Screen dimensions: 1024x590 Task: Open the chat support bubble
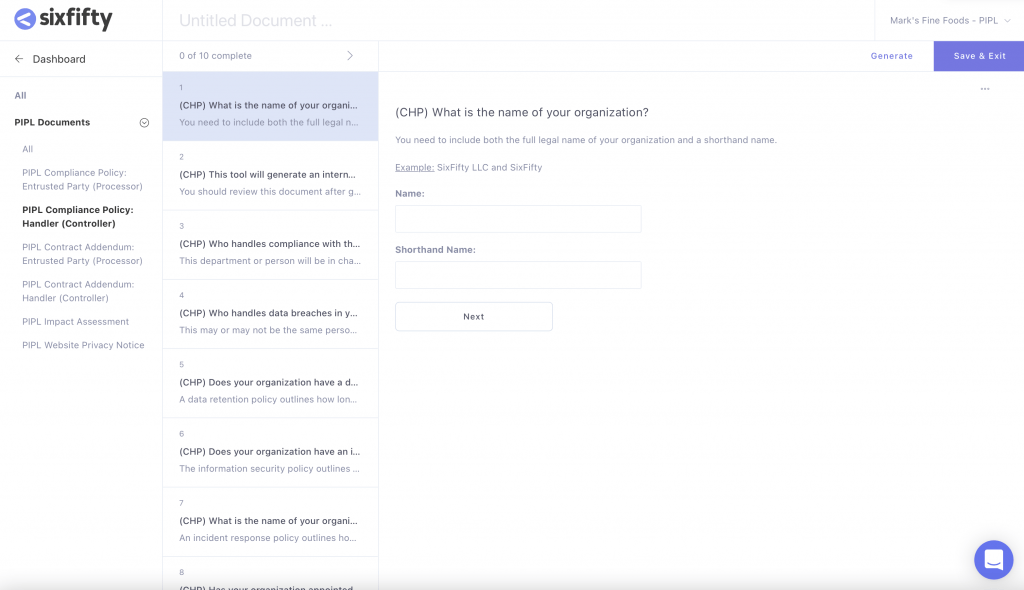[x=993, y=559]
